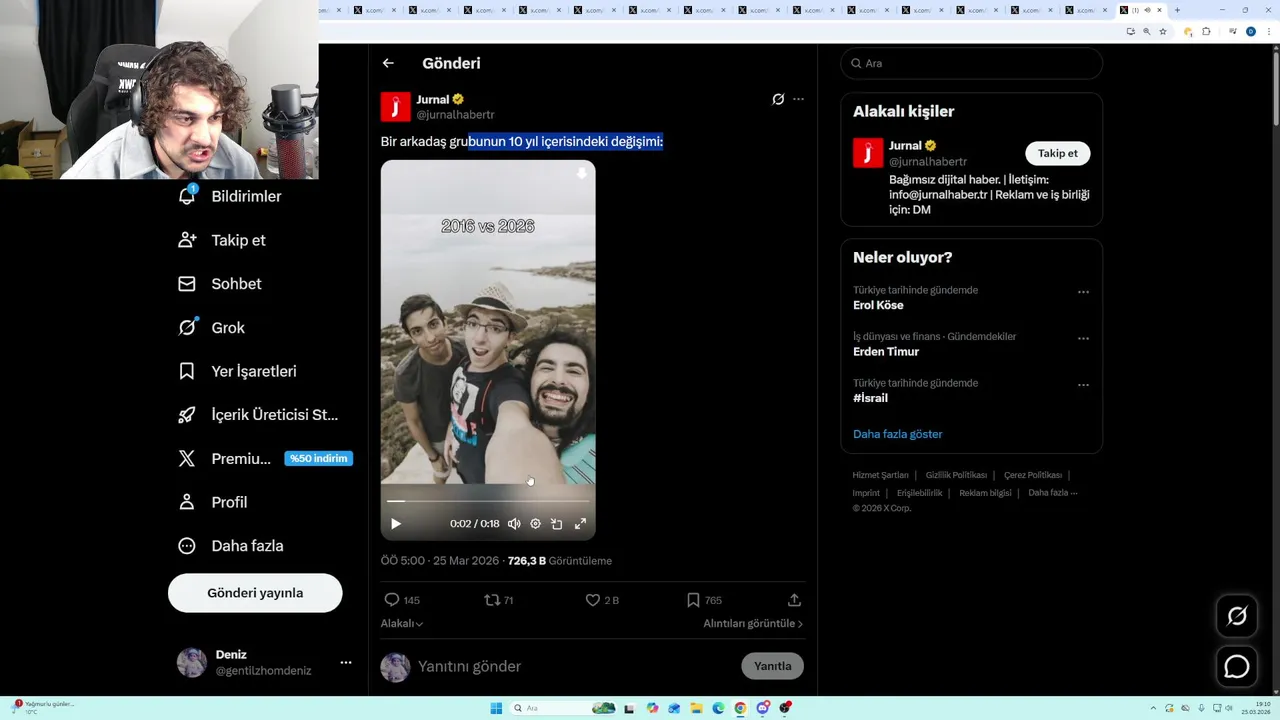Click the Jurnal avatar on the post

pyautogui.click(x=395, y=106)
